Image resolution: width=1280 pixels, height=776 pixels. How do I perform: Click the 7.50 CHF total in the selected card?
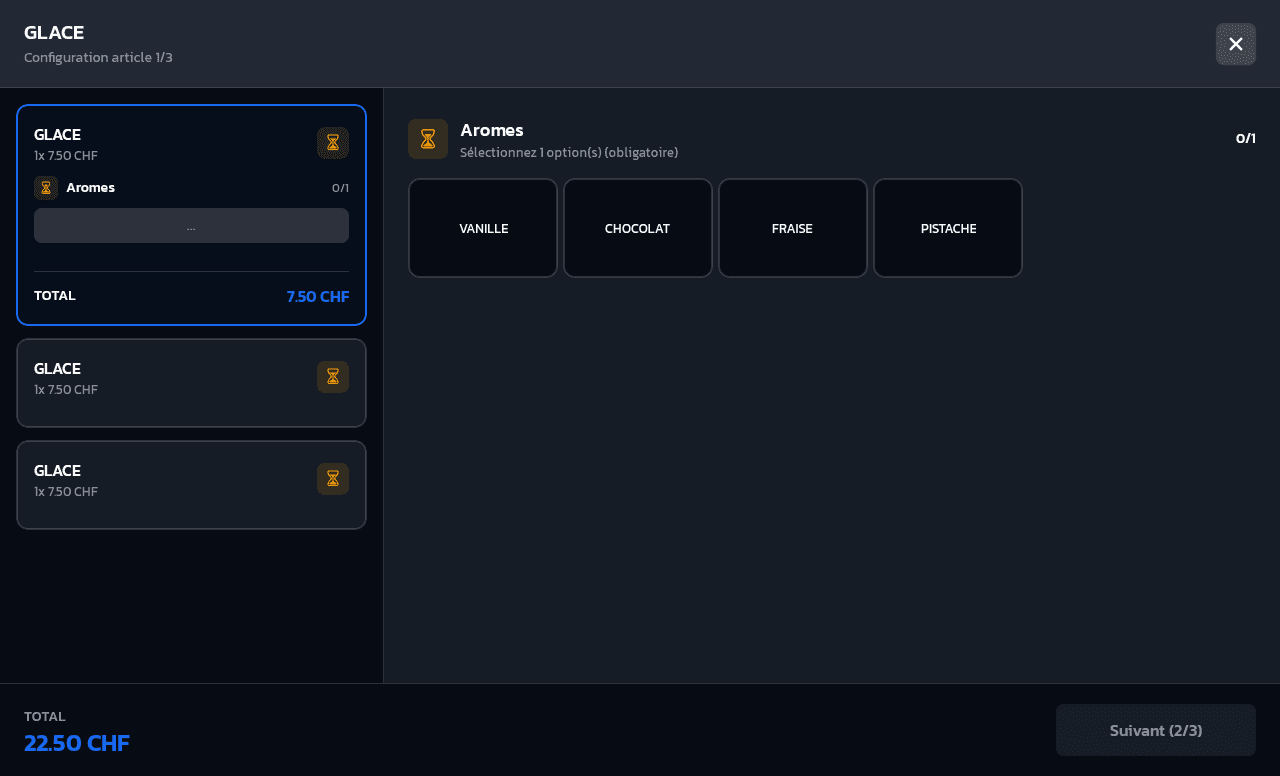[x=318, y=296]
